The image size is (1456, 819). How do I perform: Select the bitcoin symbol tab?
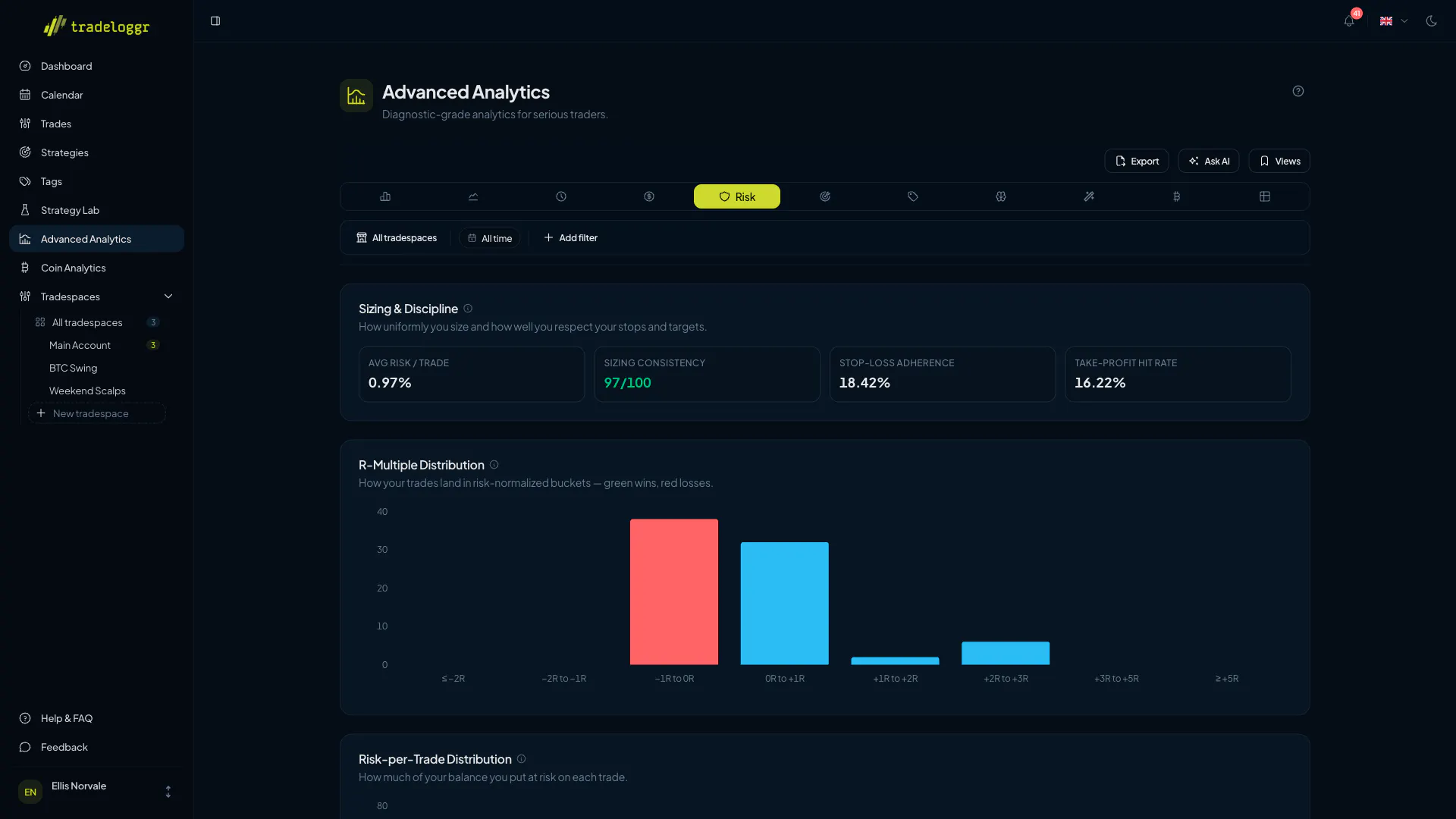(x=1177, y=196)
